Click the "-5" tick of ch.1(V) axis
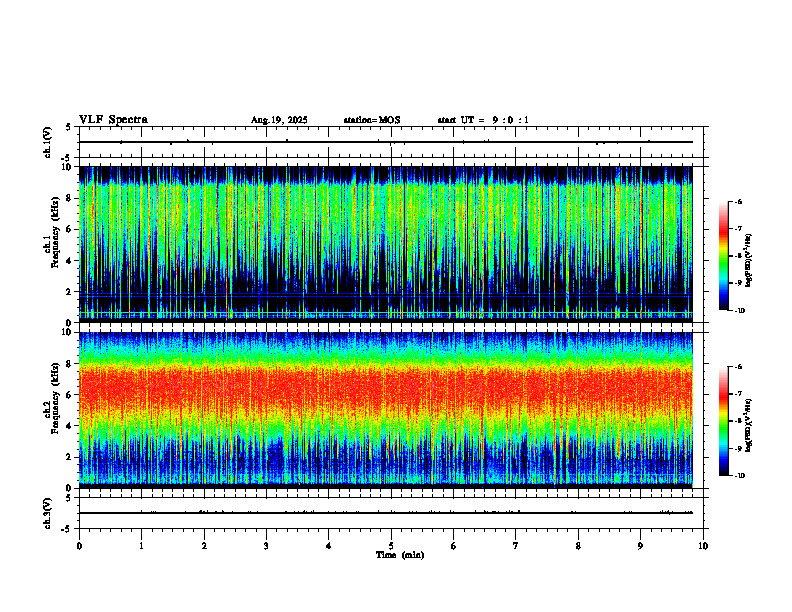This screenshot has width=792, height=612. point(66,158)
